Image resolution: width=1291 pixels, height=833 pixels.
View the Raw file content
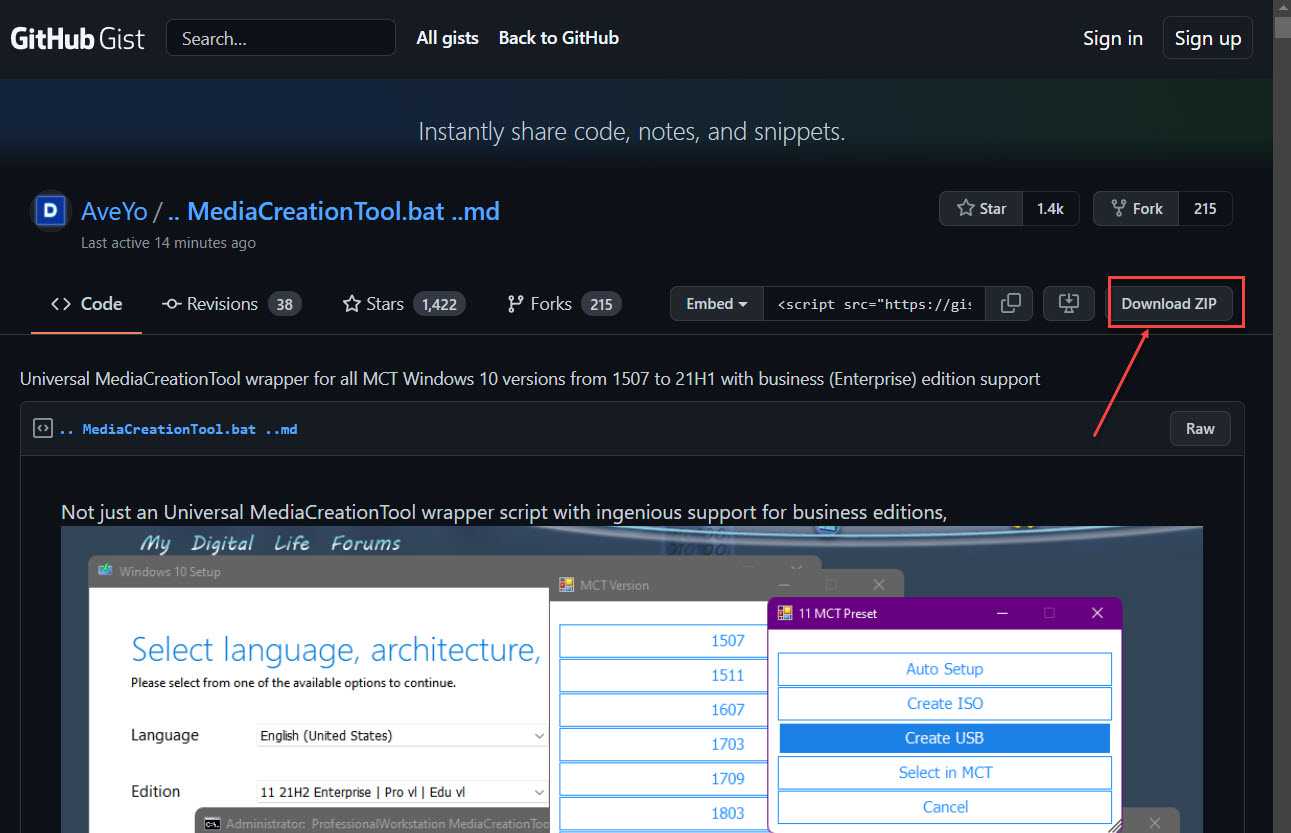tap(1200, 429)
